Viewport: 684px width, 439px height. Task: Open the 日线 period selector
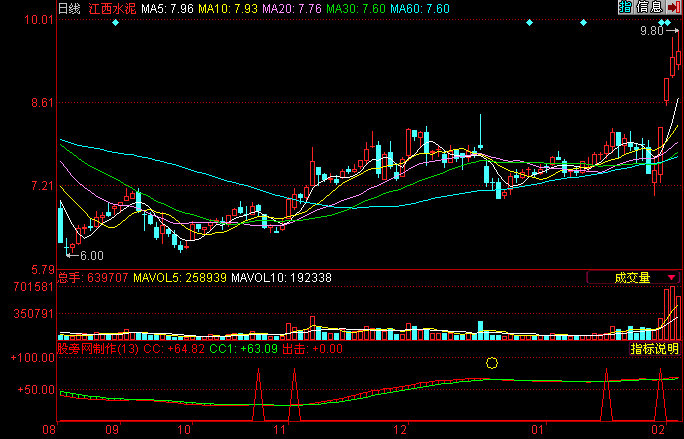(68, 8)
